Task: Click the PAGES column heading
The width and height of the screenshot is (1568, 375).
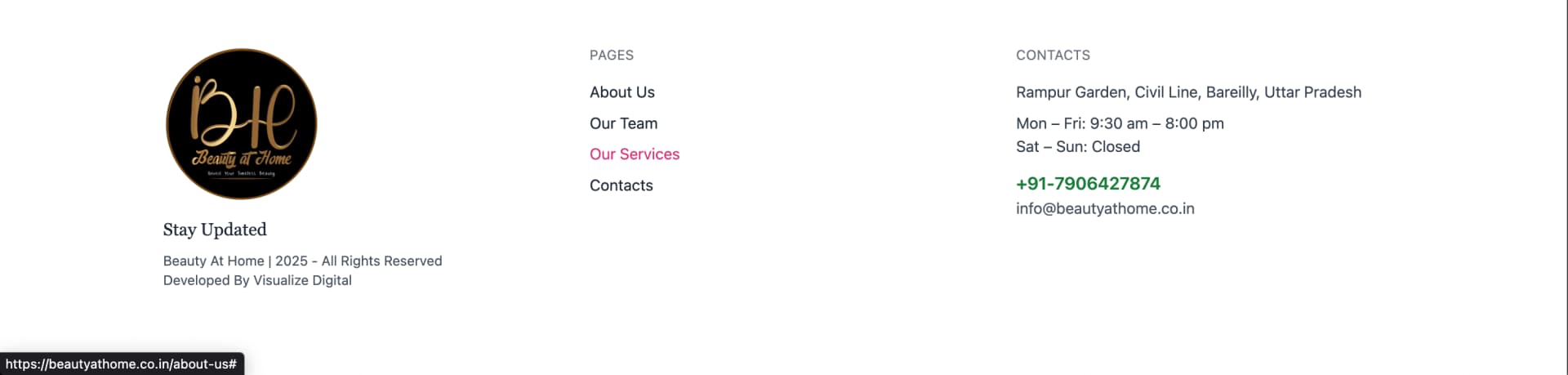Action: [x=612, y=56]
